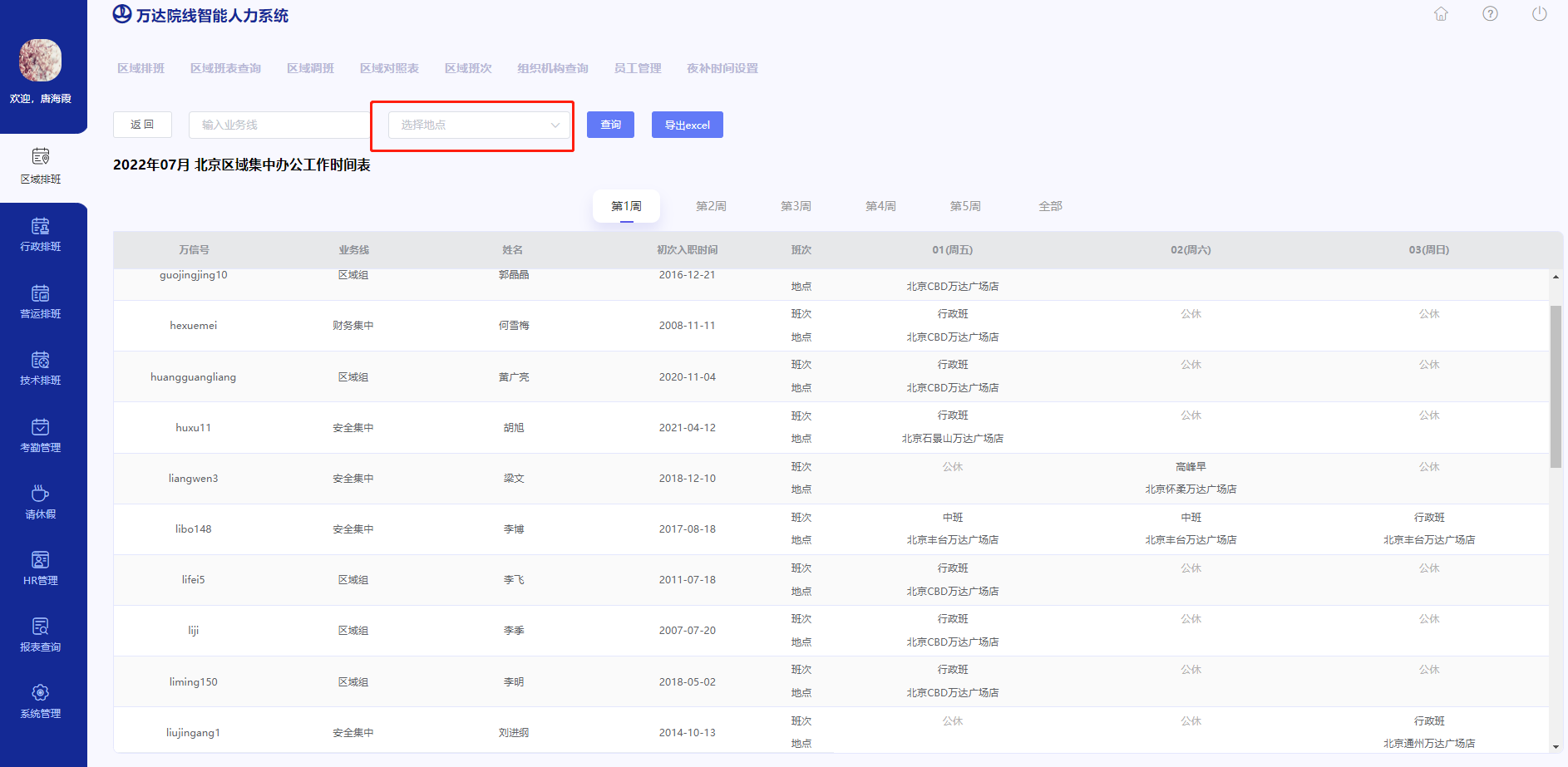Click 财务集中 business line cell
This screenshot has height=767, width=1568.
click(353, 326)
